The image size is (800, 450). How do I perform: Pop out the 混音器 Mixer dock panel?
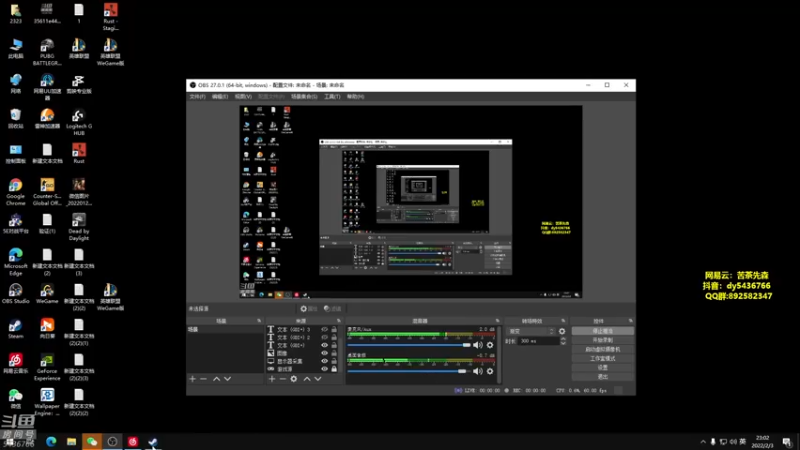pyautogui.click(x=497, y=321)
